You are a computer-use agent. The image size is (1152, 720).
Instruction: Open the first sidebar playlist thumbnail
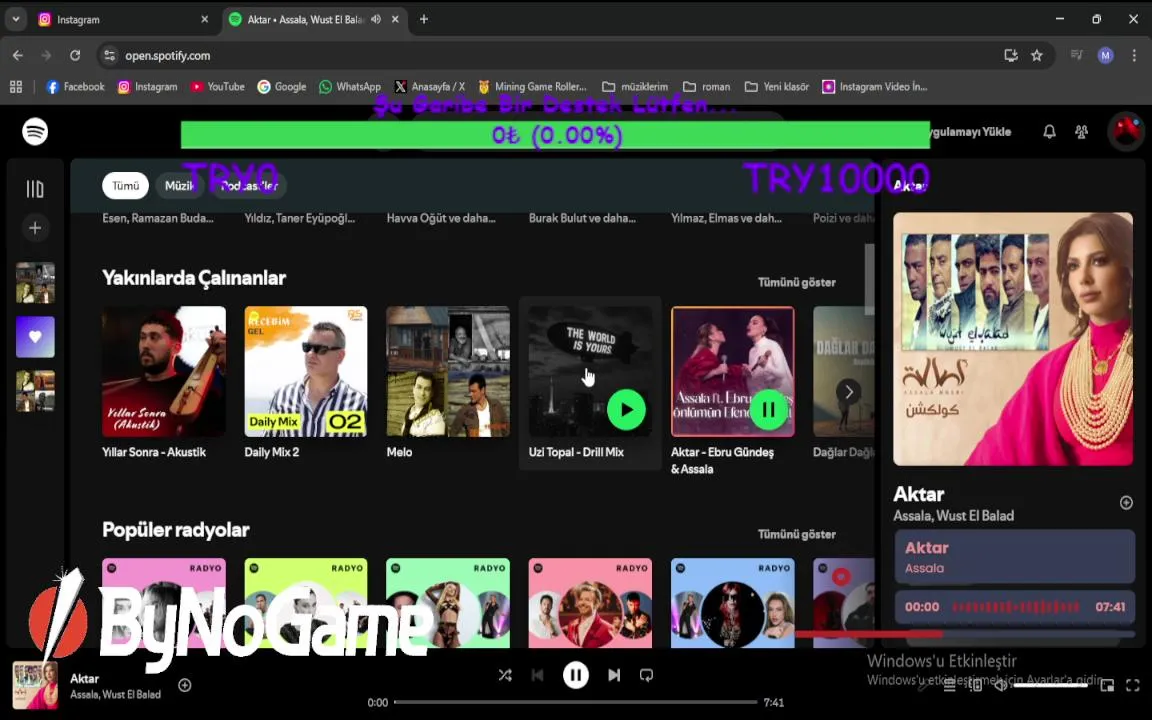pos(35,283)
